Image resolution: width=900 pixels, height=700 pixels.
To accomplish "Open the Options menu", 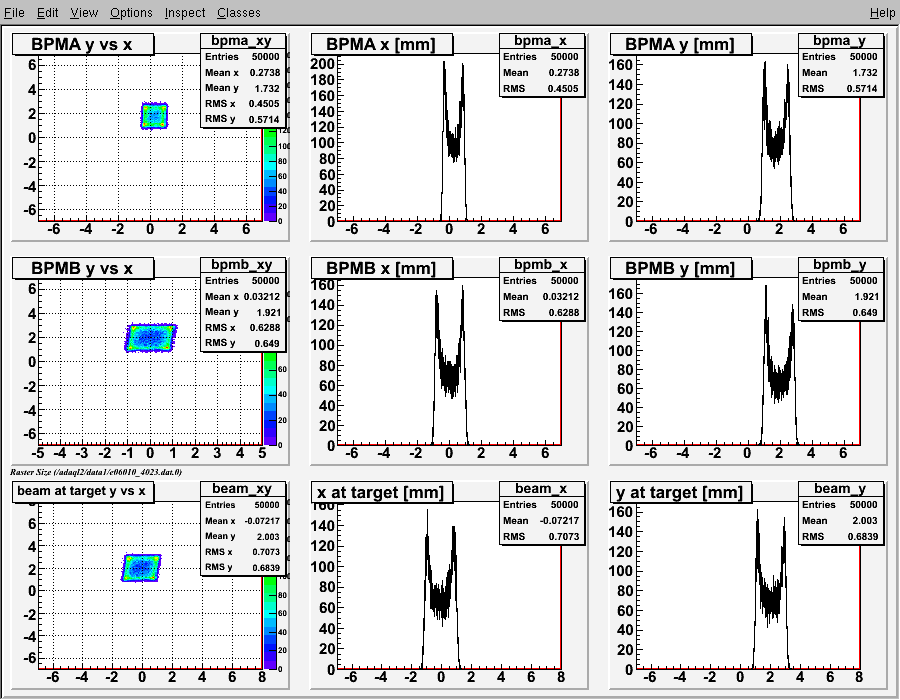I will pyautogui.click(x=131, y=13).
